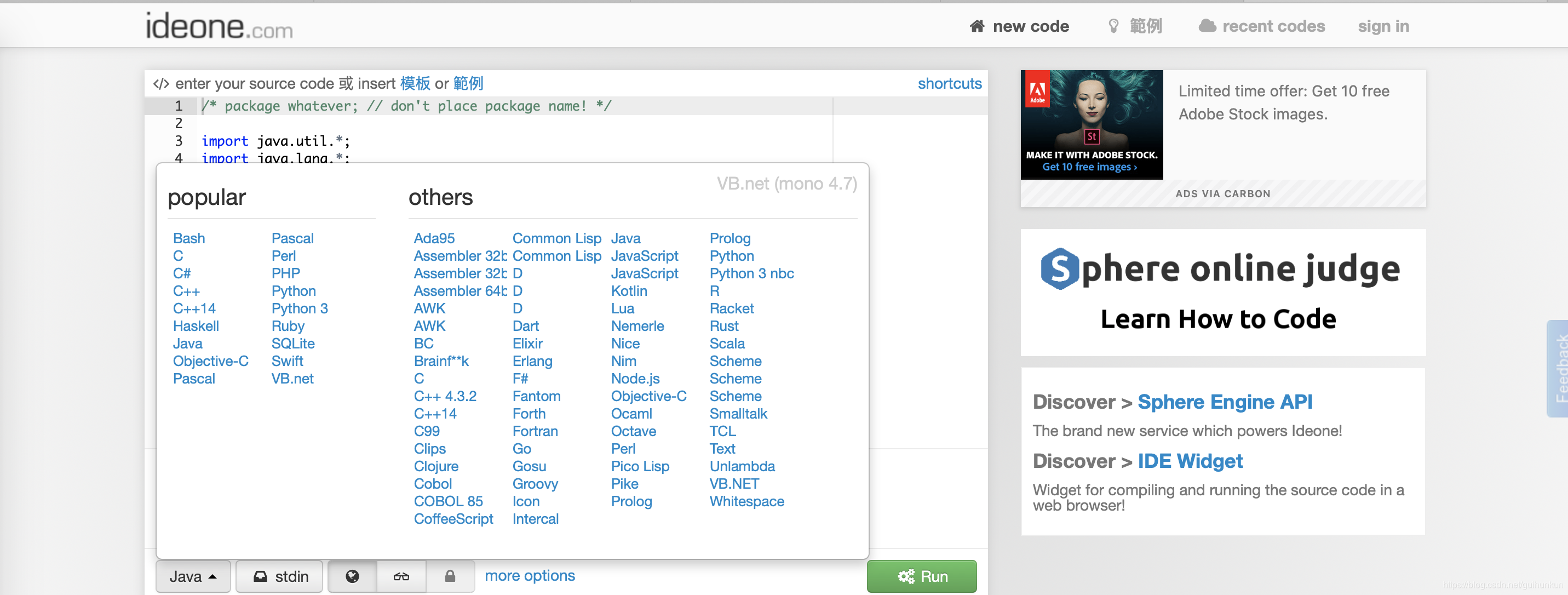Collapse the Java language dropdown
1568x595 pixels.
pyautogui.click(x=193, y=576)
